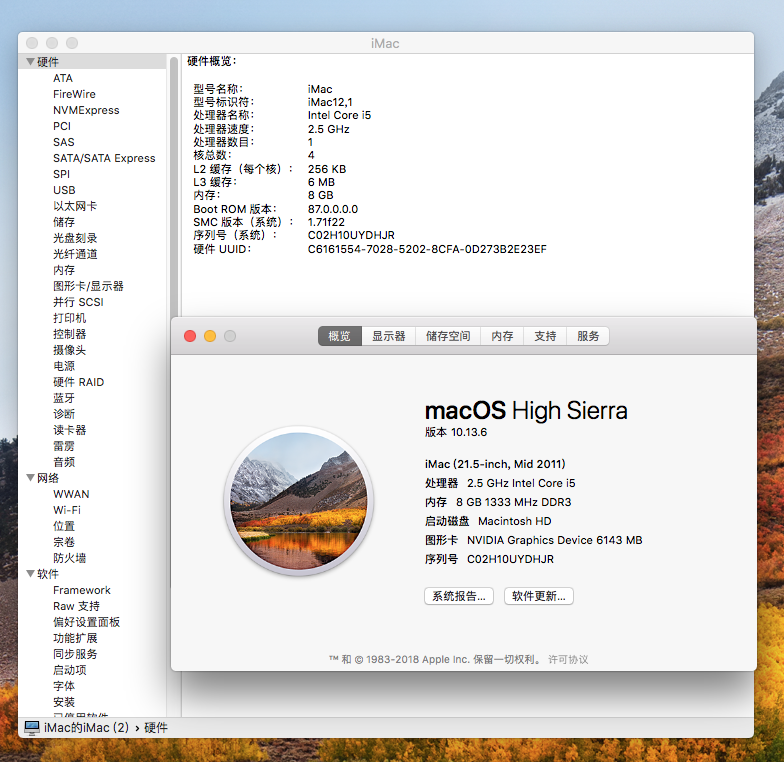The width and height of the screenshot is (784, 762).
Task: Select 储存 in the sidebar
Action: pyautogui.click(x=64, y=222)
